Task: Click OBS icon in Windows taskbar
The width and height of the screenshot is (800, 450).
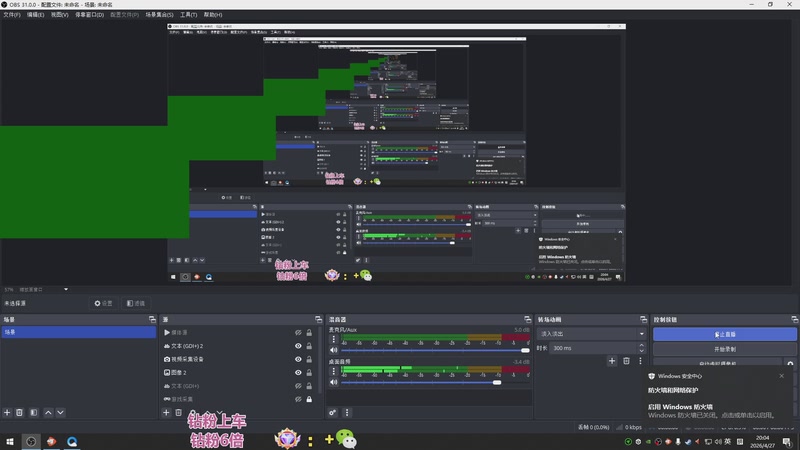Action: click(x=31, y=441)
